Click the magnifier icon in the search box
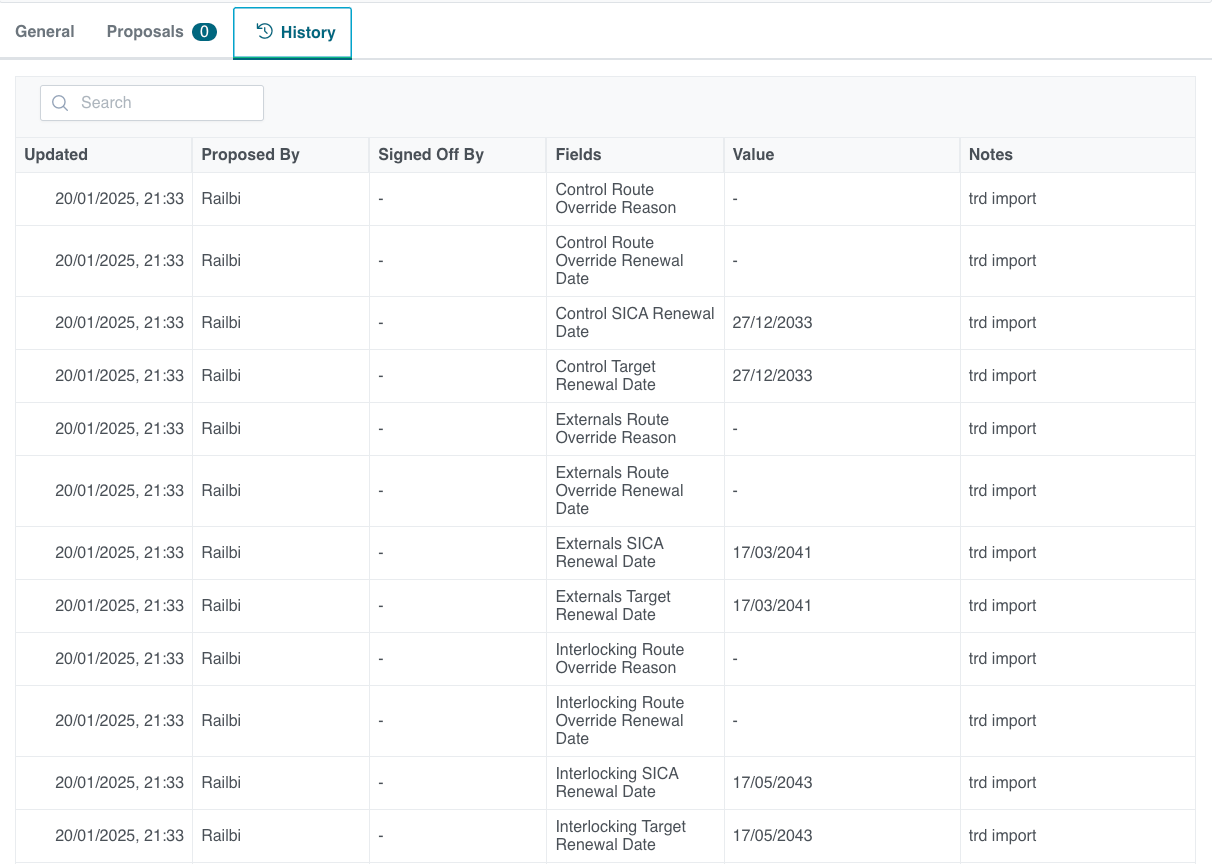 coord(60,103)
